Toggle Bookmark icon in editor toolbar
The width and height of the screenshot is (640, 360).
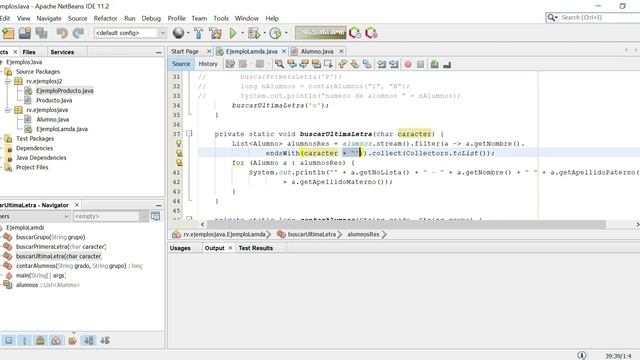click(367, 64)
